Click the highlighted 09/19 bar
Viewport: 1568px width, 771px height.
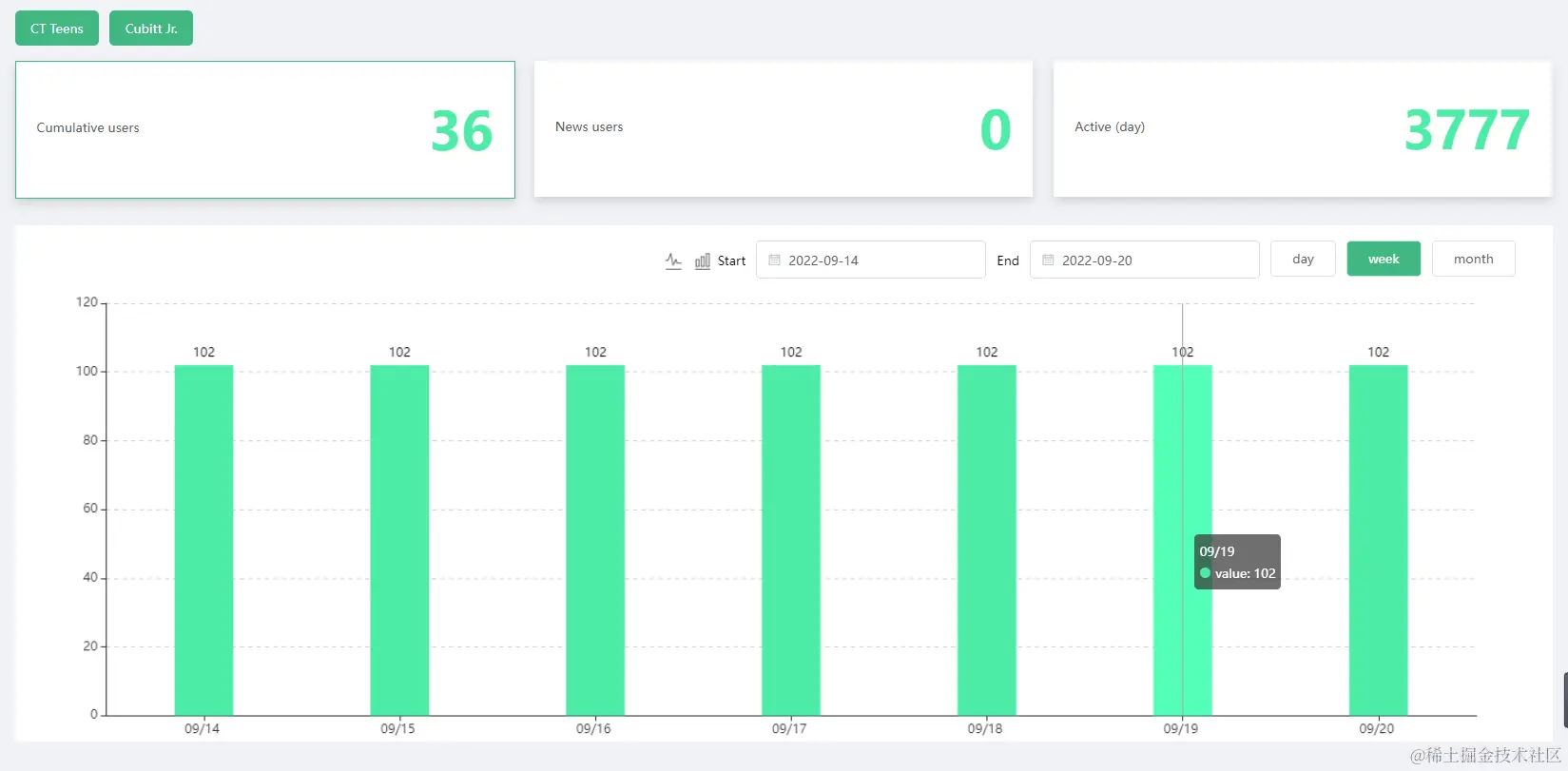1183,540
